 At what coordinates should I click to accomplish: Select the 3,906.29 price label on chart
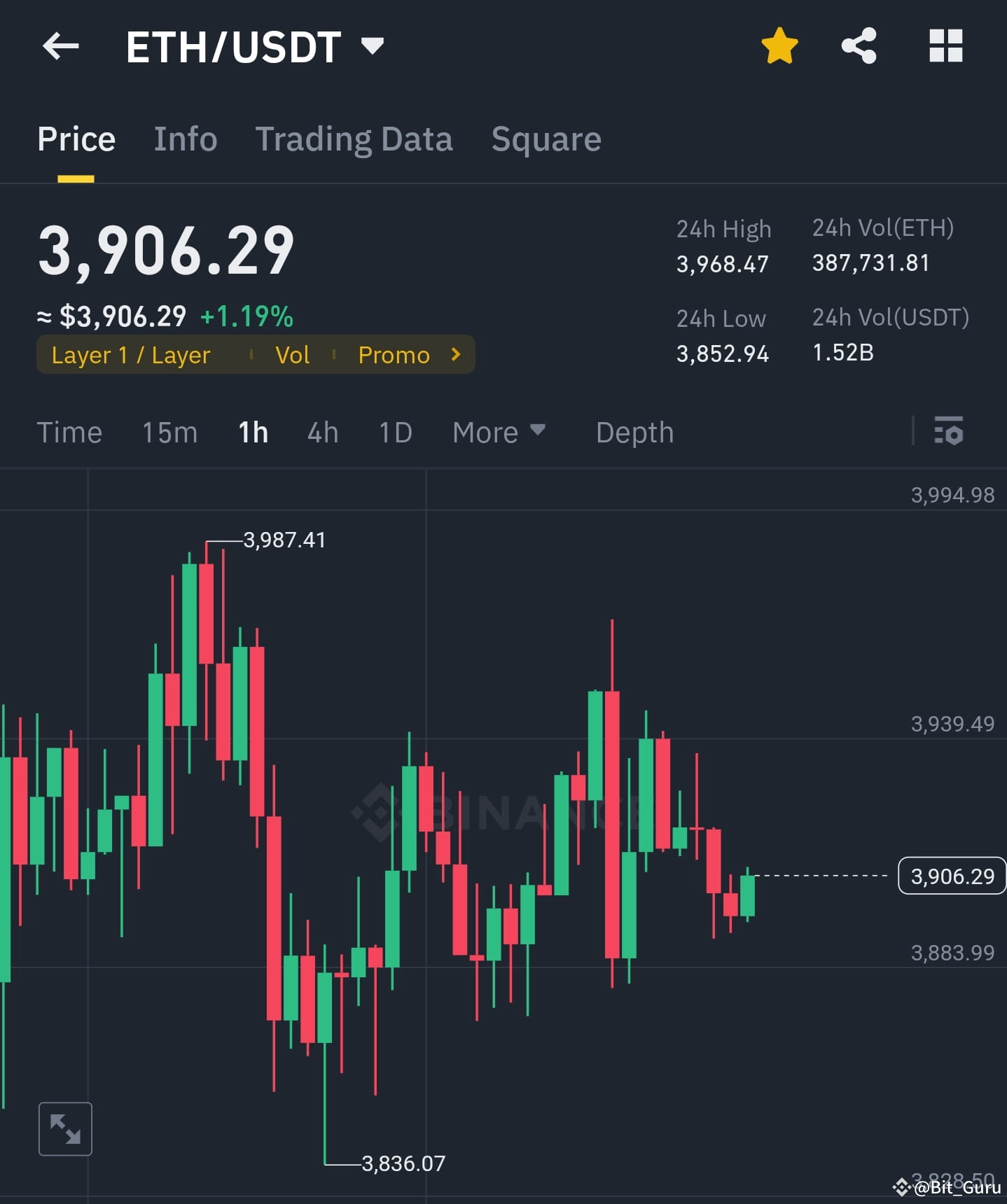[x=951, y=876]
